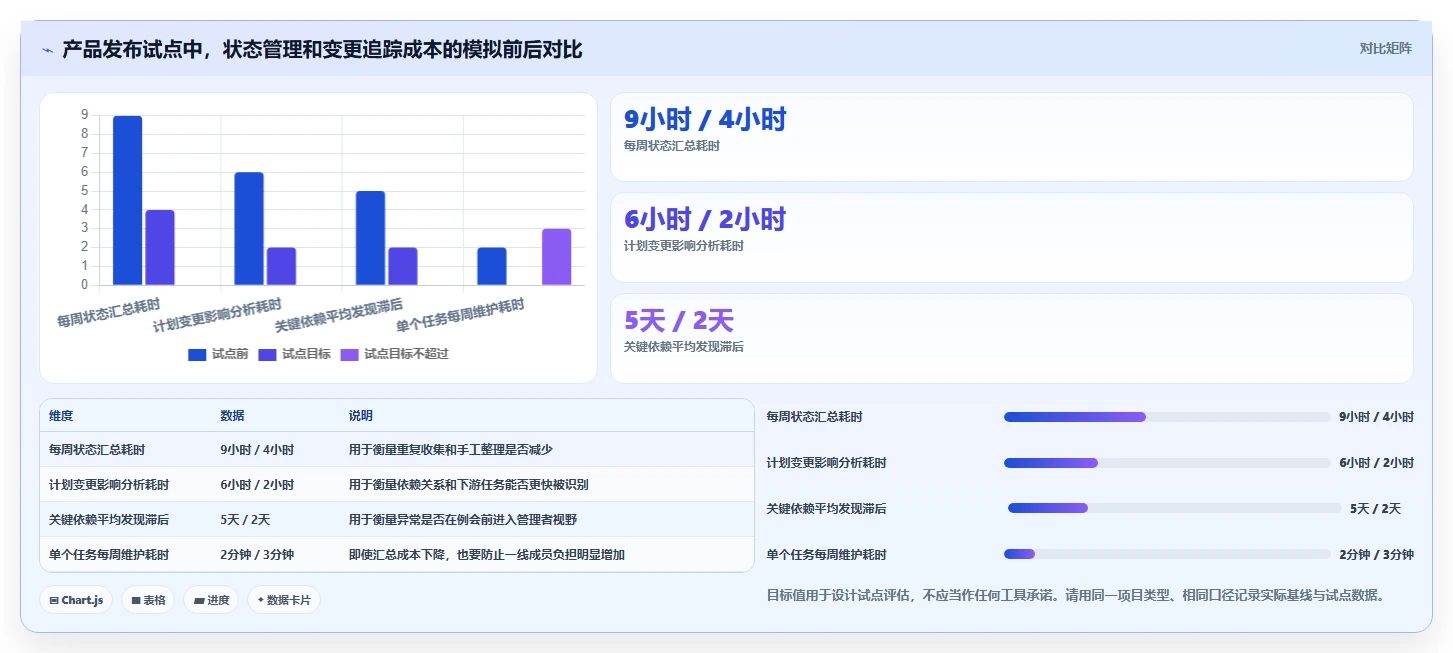Click the sparkle icon in 数据卡片 chip

261,600
